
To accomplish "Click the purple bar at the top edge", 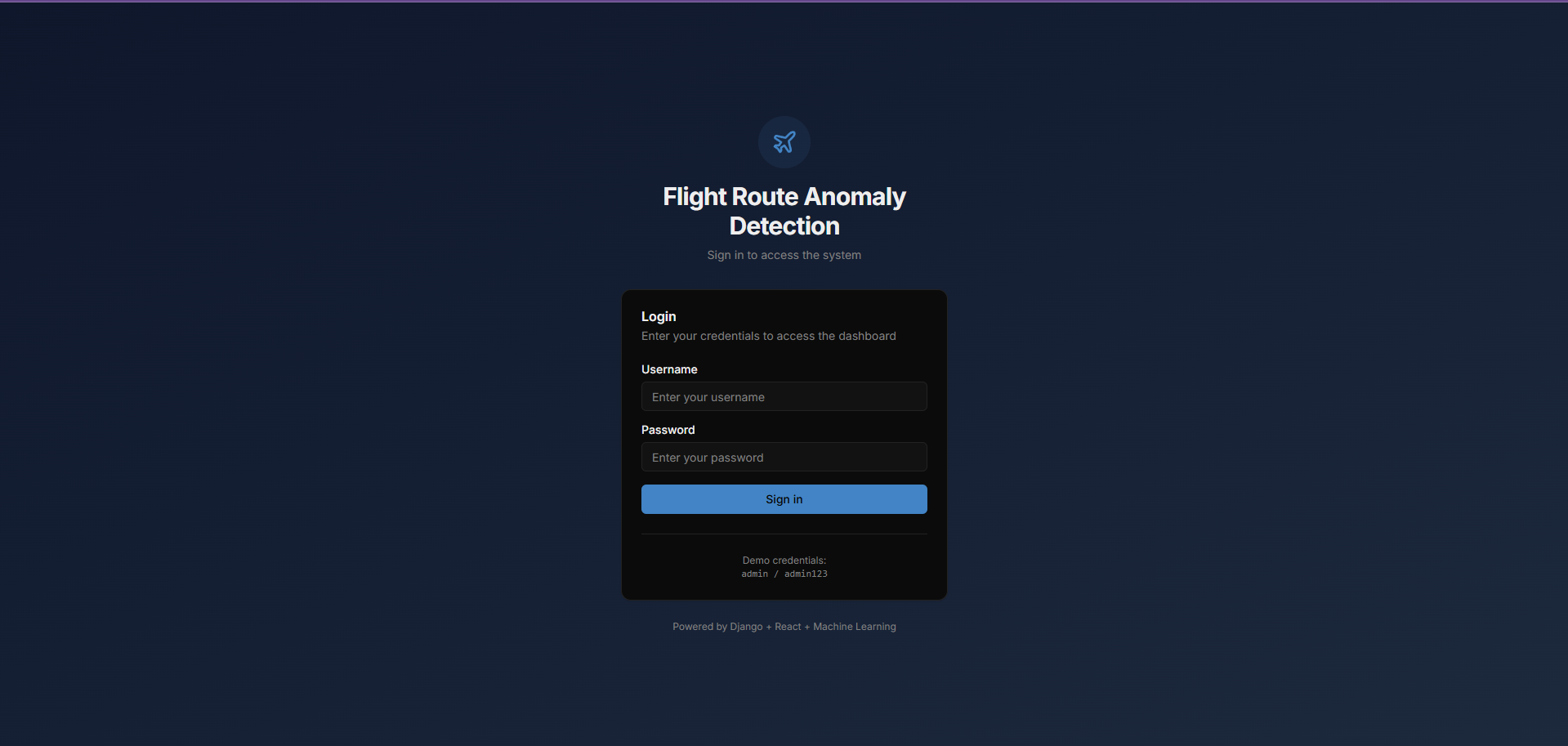I will click(x=784, y=2).
